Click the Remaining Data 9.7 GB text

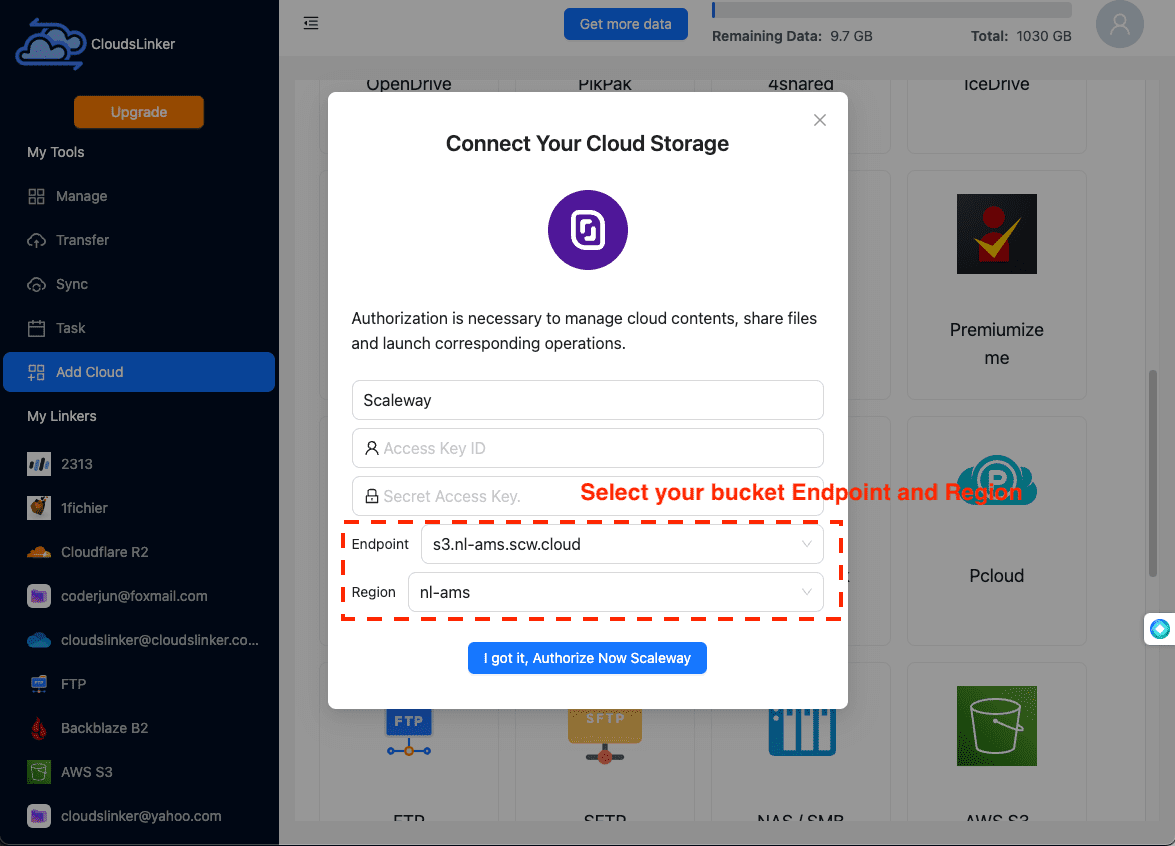click(792, 36)
